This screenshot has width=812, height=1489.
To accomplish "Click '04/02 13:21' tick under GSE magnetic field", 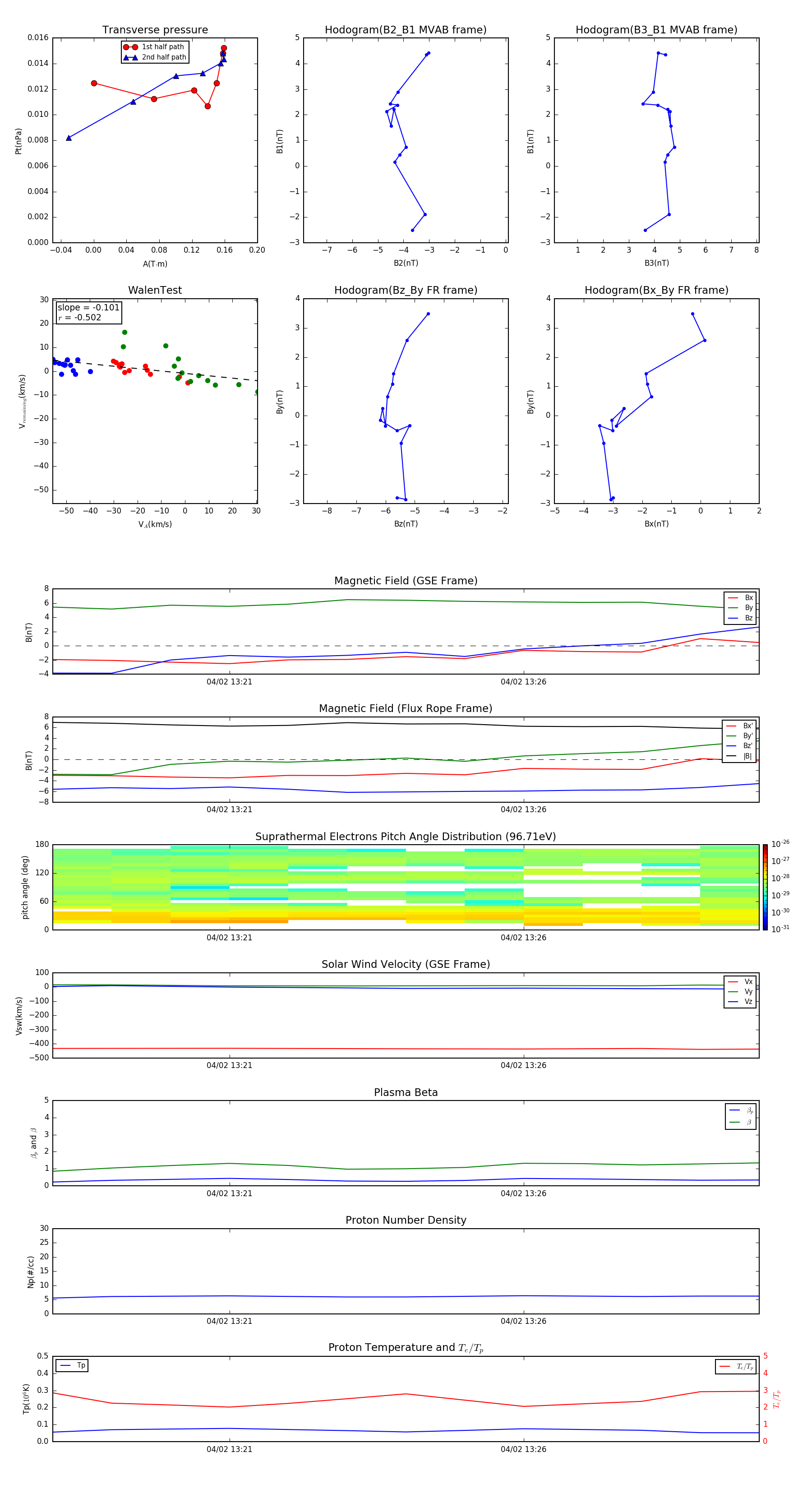I will tap(230, 682).
